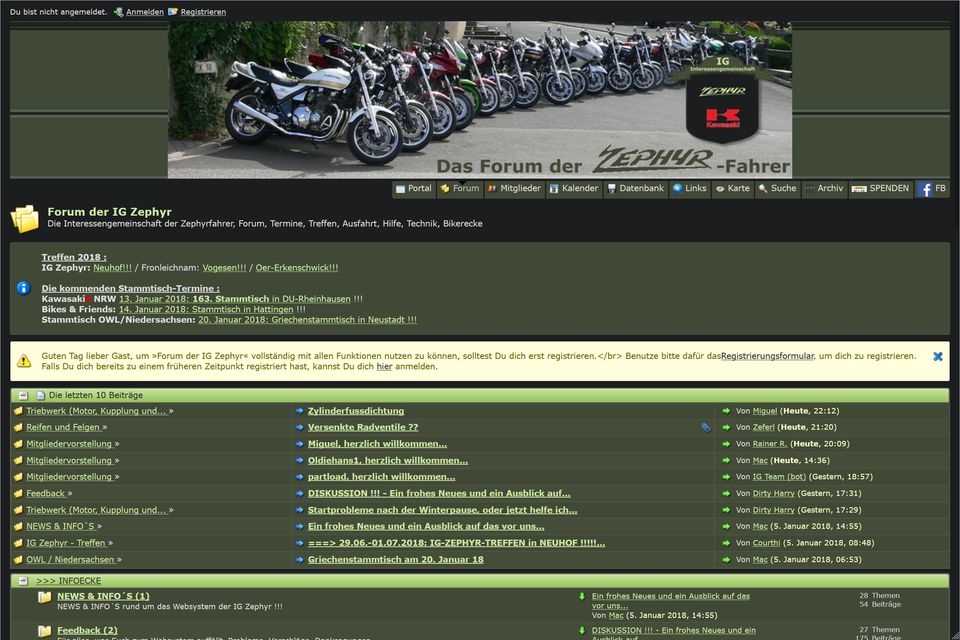Click the NEWS & INFO´S forum folder icon
Screen dimensions: 960x640
coord(44,597)
